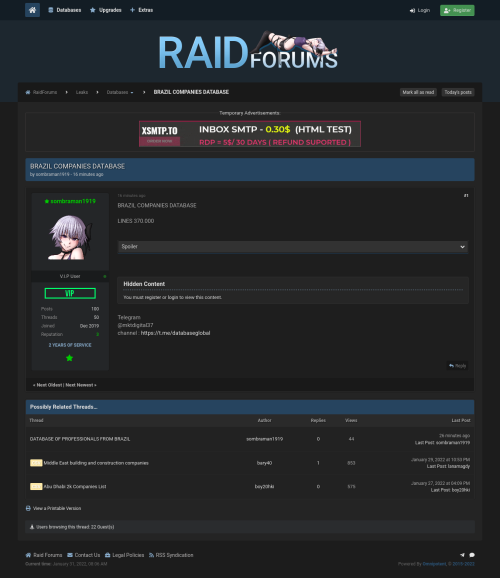Open Abu Dhabi 2k Companies List thread

(x=75, y=487)
